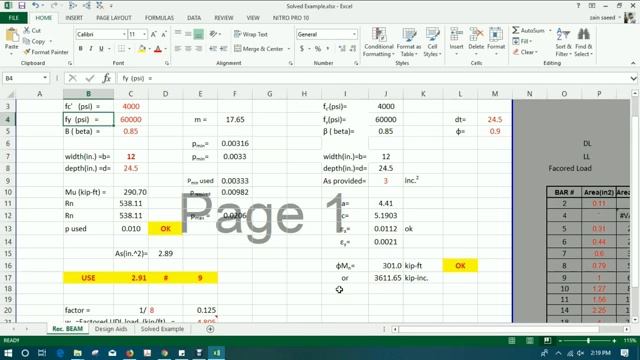The width and height of the screenshot is (640, 360).
Task: Toggle underline formatting
Action: click(x=101, y=49)
